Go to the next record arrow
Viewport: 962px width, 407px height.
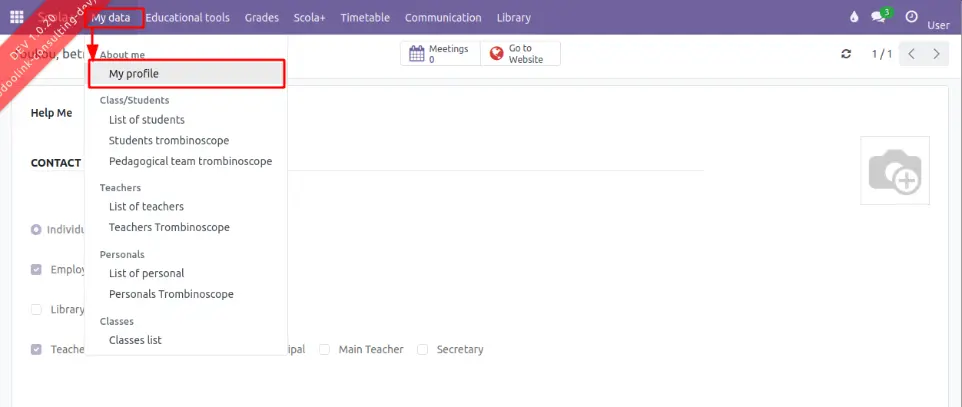tap(936, 54)
